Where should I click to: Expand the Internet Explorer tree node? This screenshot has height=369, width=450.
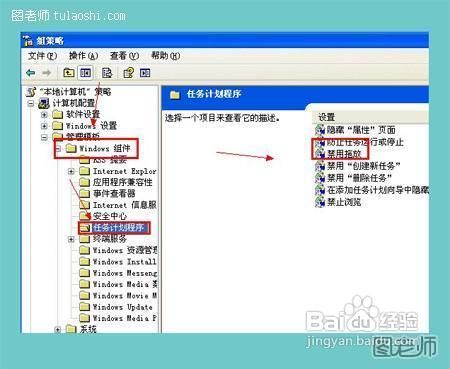pyautogui.click(x=71, y=171)
